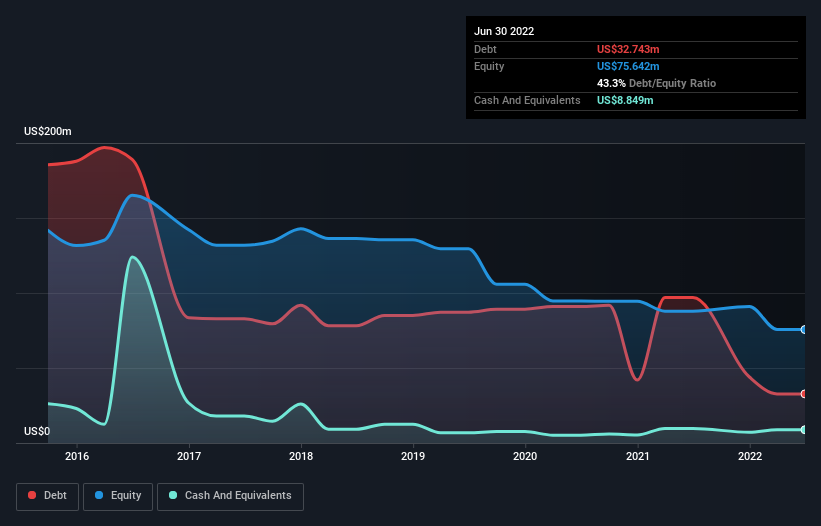Toggle the Equity series legend button
Screen dimensions: 821x526
click(x=118, y=496)
